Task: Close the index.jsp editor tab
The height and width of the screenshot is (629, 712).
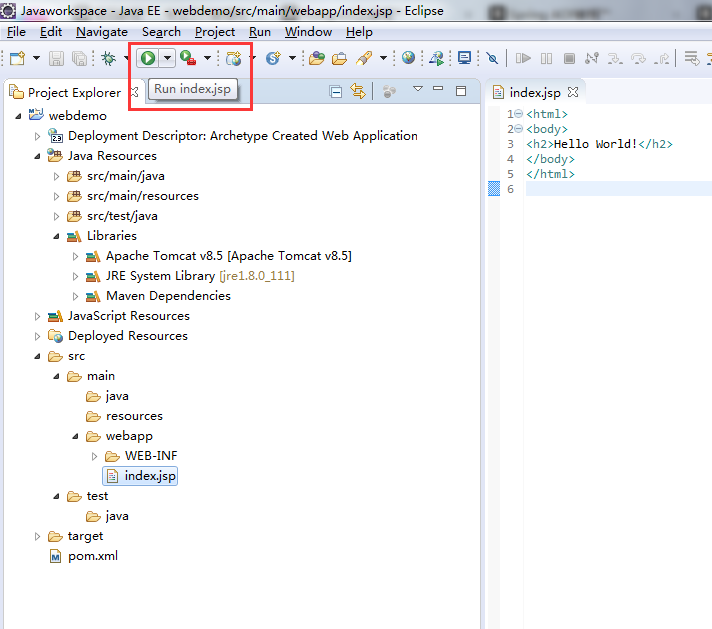Action: pos(573,92)
